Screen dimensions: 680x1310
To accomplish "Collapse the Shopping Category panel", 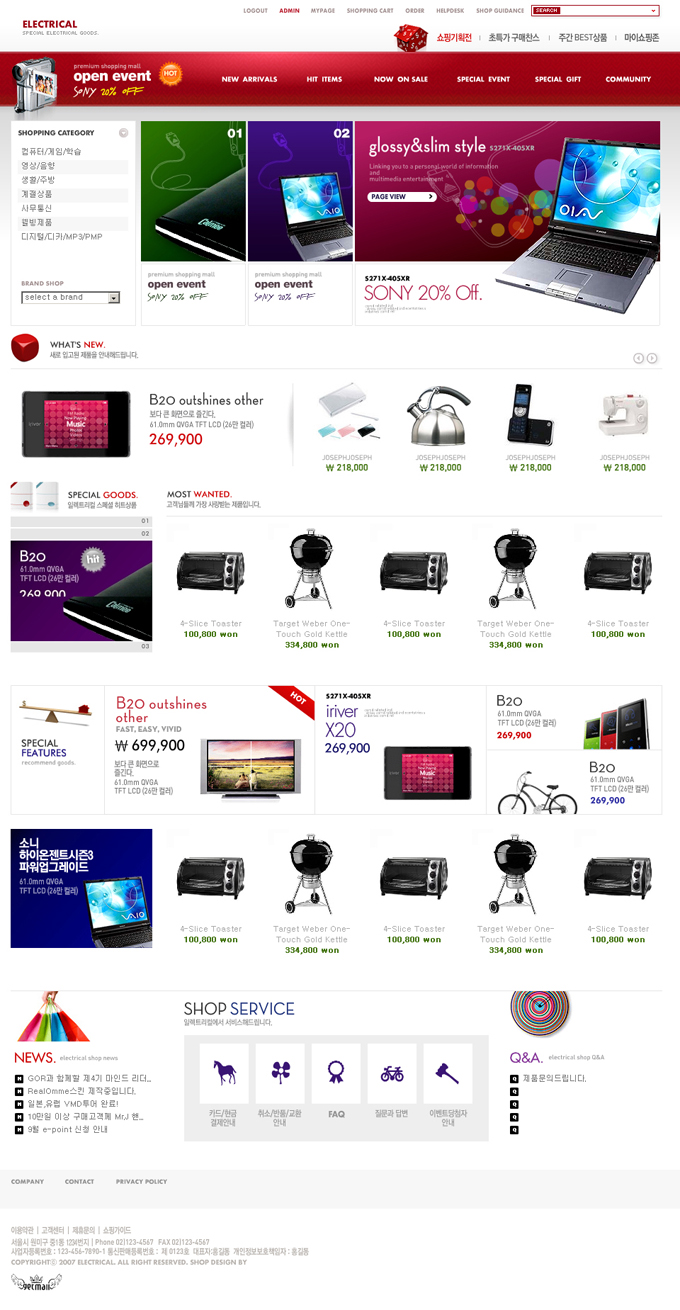I will click(x=124, y=133).
